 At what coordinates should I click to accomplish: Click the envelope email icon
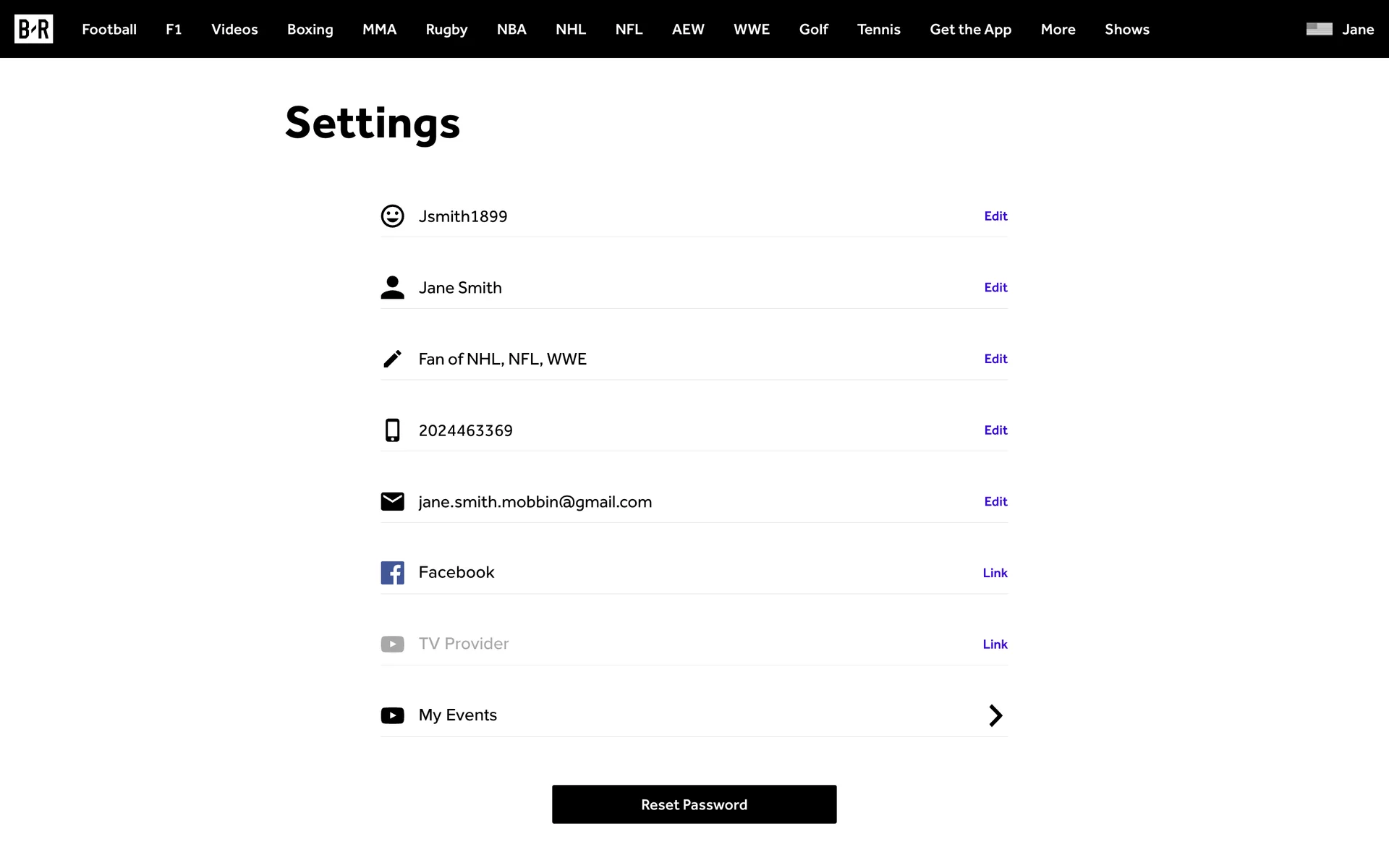click(392, 501)
